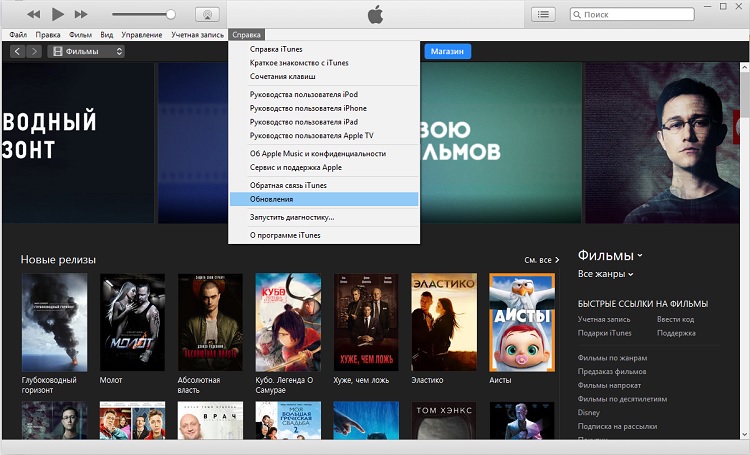Click См. все link for new releases
Viewport: 750px width, 455px height.
541,260
